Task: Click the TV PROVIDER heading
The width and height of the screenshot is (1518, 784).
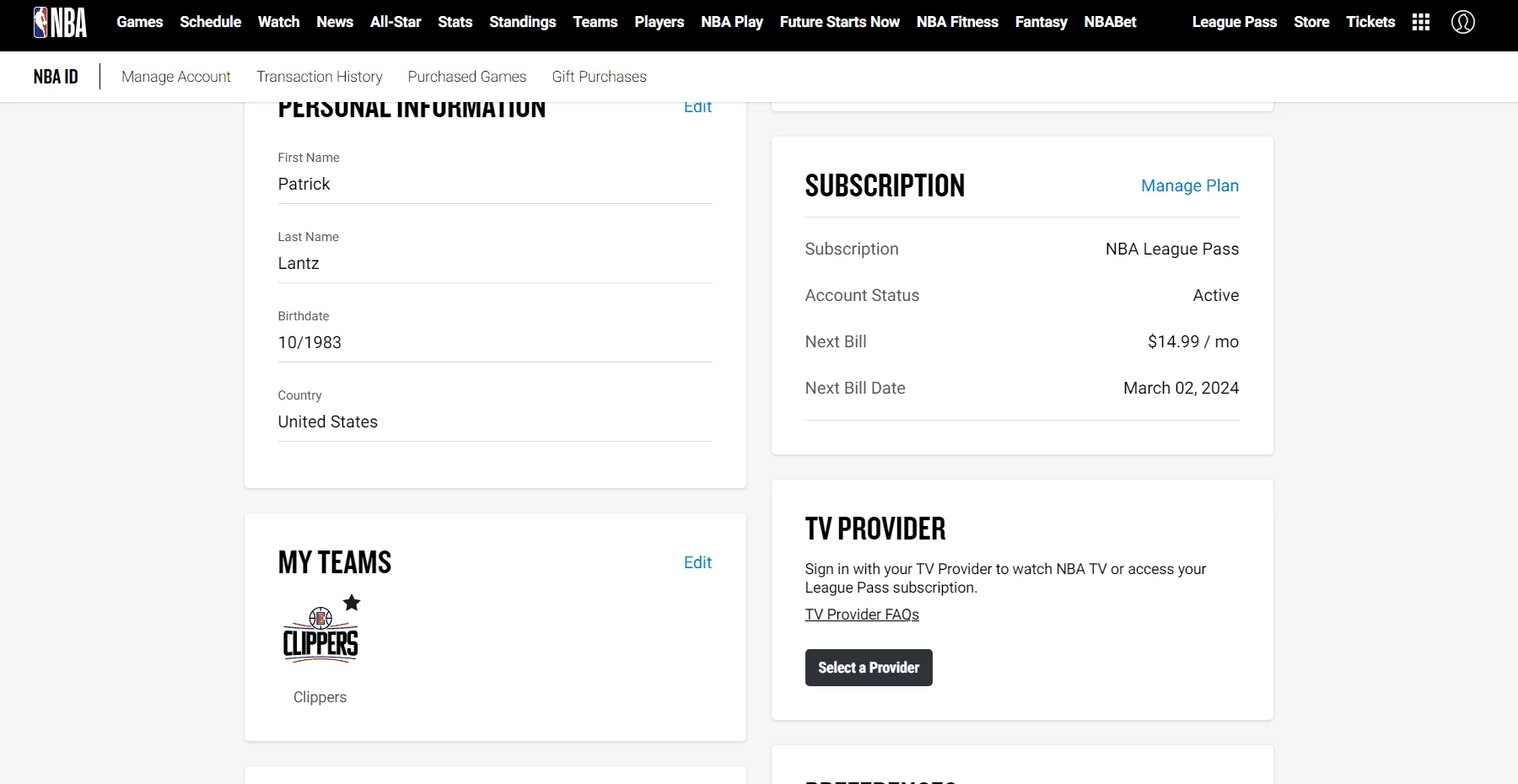Action: 875,529
